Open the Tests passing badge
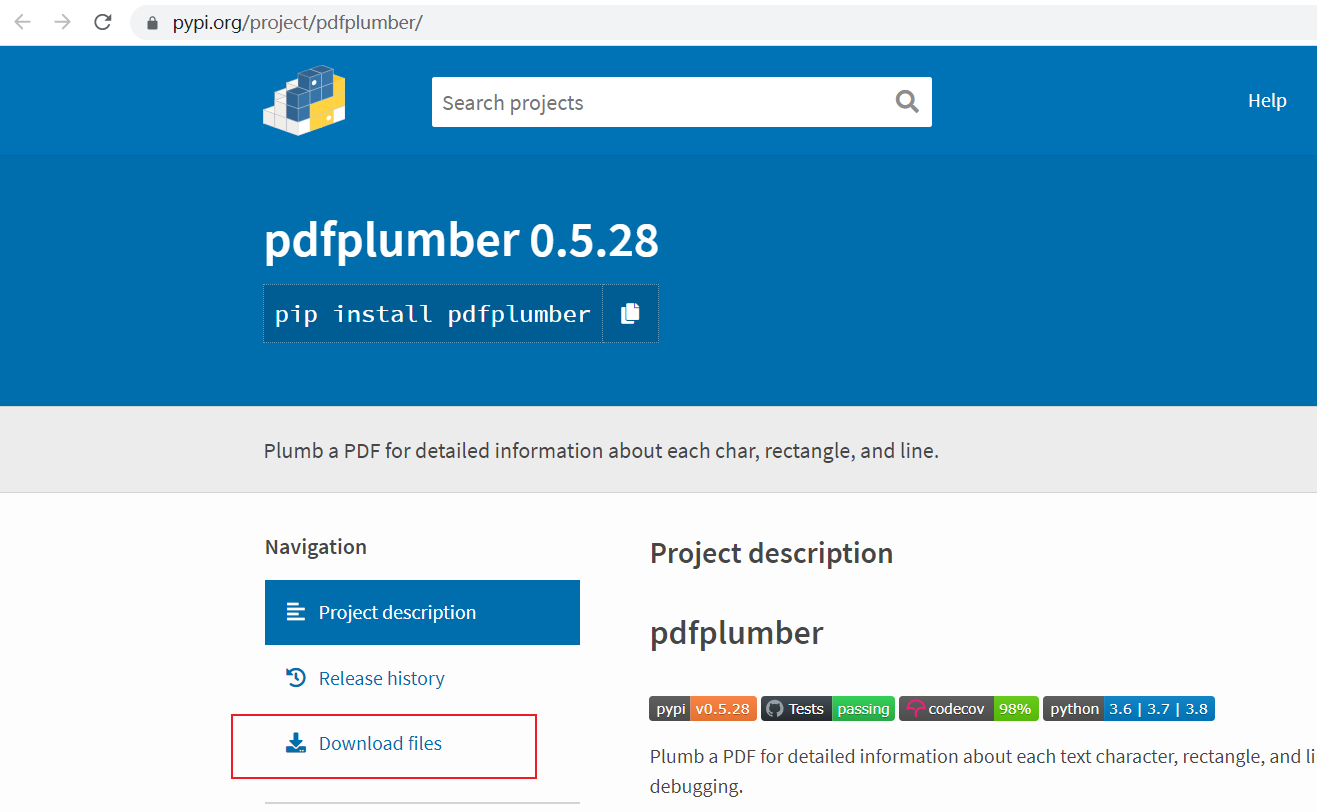The height and width of the screenshot is (812, 1317). click(x=827, y=709)
